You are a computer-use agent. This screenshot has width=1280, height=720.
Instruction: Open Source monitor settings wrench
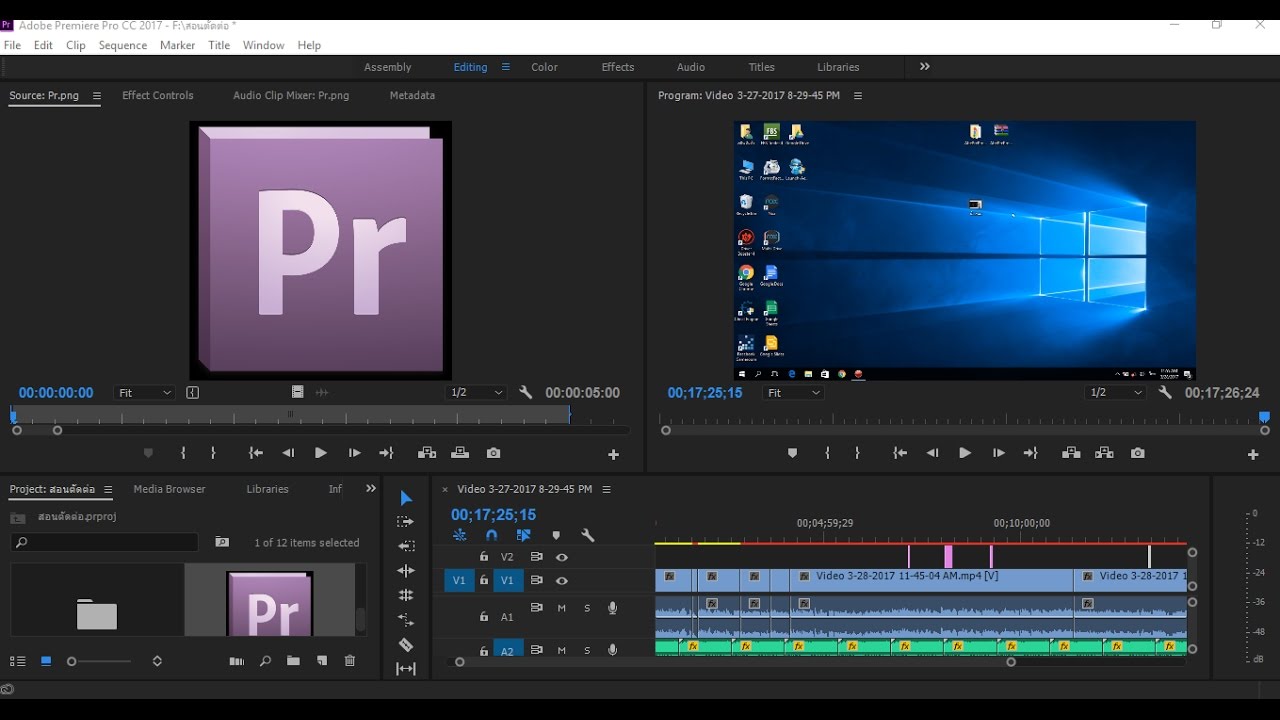click(x=526, y=393)
